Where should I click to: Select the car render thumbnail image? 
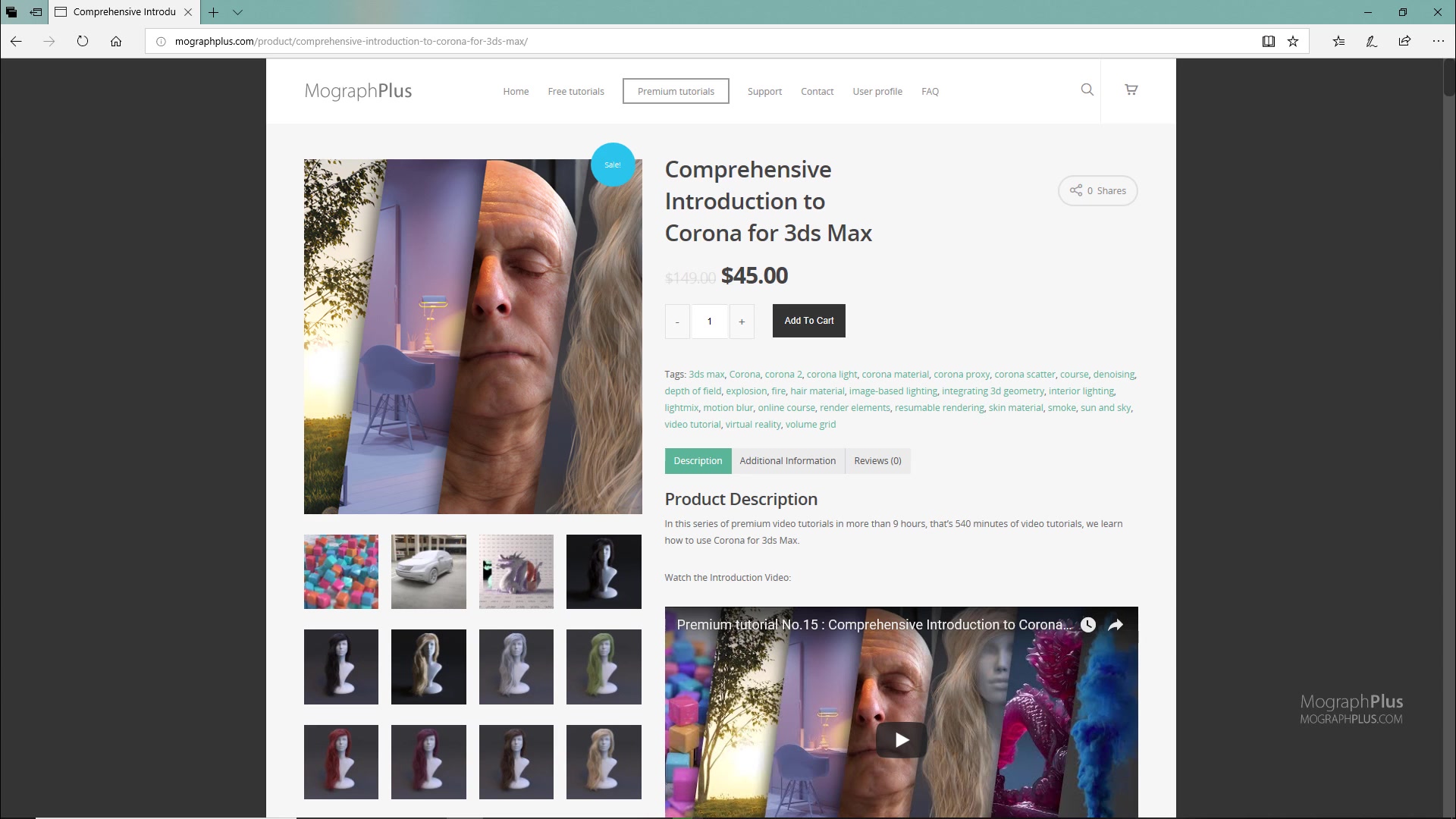click(x=428, y=571)
